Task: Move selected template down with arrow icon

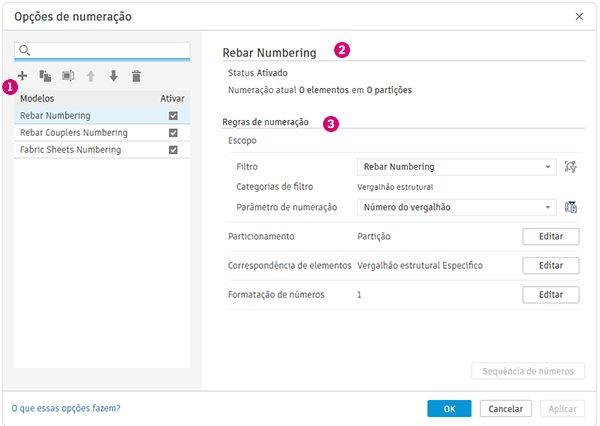Action: click(x=113, y=75)
